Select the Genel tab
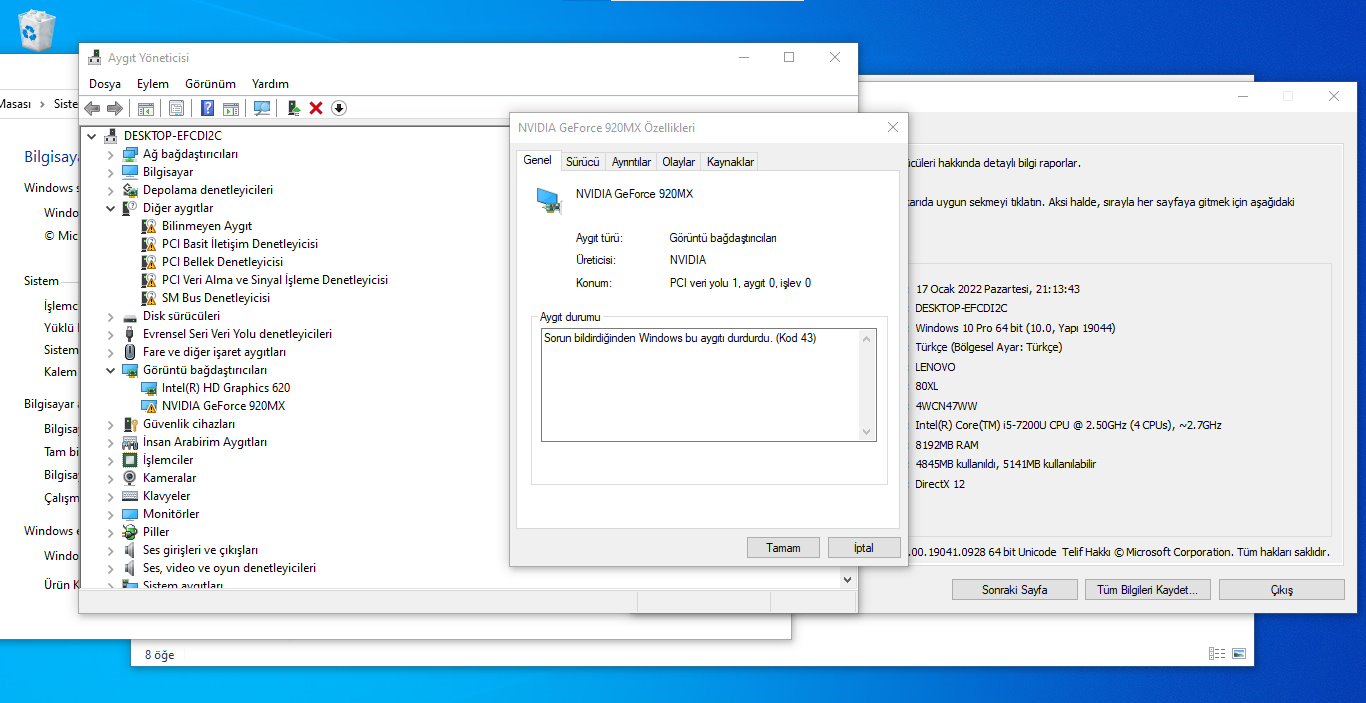1366x703 pixels. (538, 160)
